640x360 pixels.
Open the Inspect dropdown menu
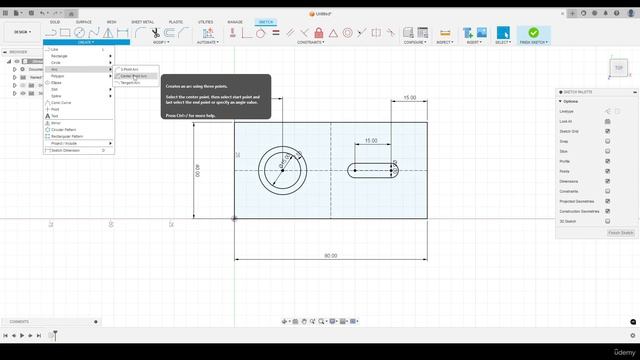(x=445, y=42)
